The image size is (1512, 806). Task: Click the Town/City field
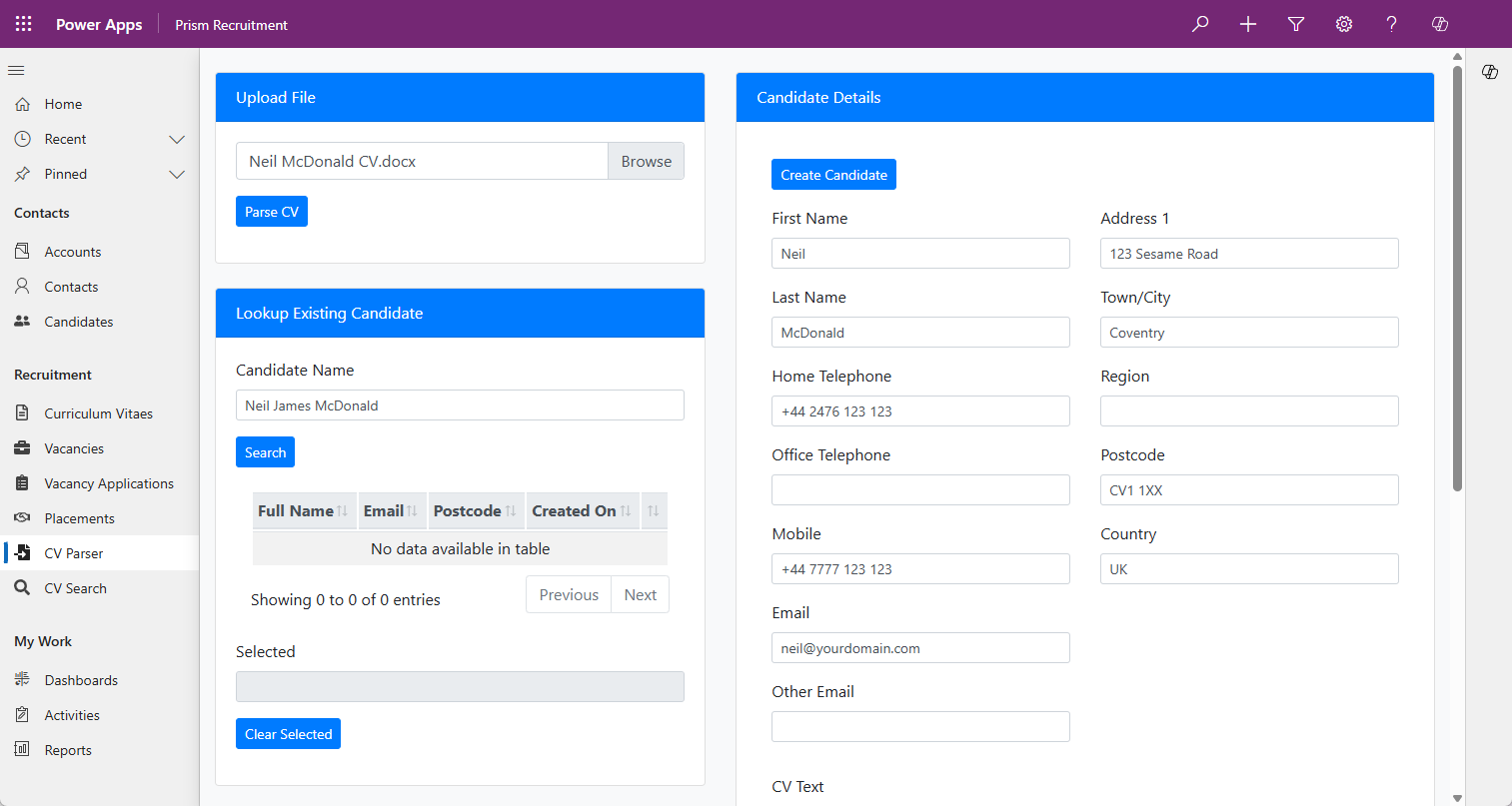point(1249,333)
